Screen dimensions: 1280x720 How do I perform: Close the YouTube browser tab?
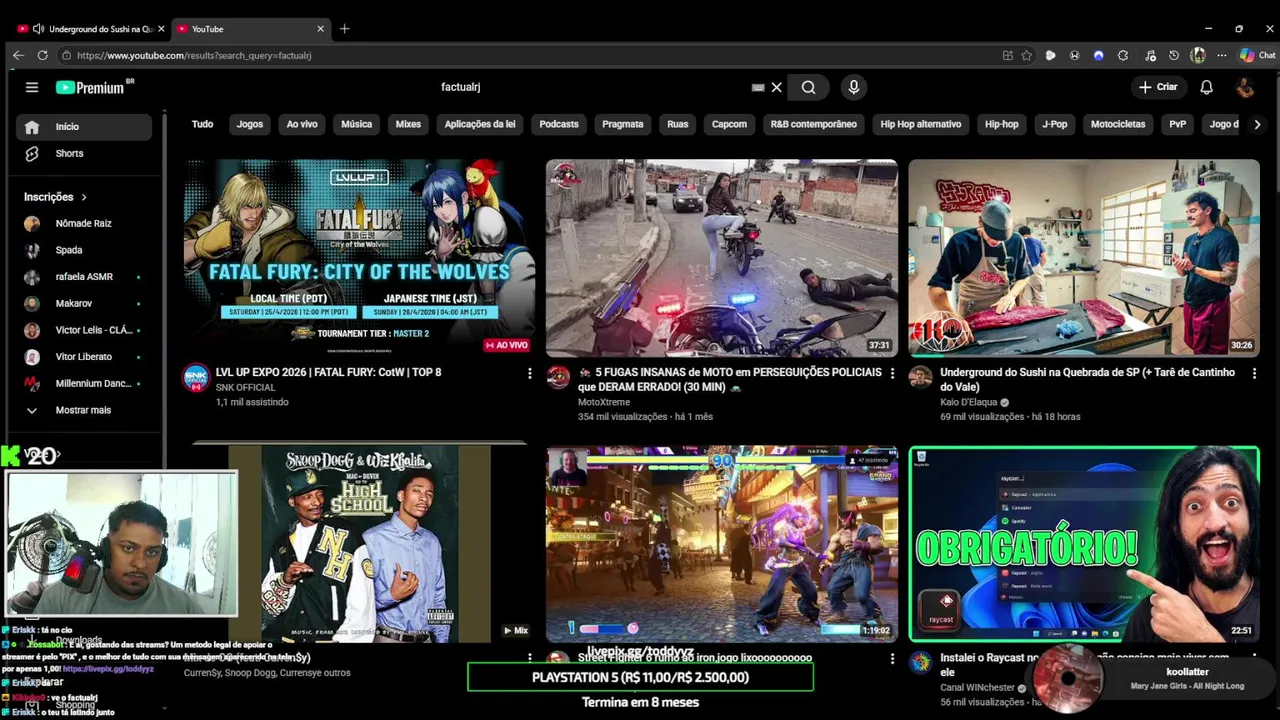click(x=320, y=29)
